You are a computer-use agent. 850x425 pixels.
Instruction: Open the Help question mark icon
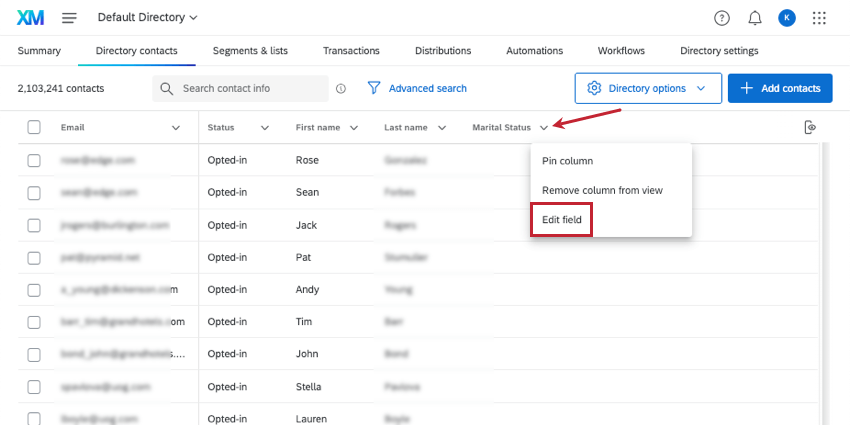722,18
